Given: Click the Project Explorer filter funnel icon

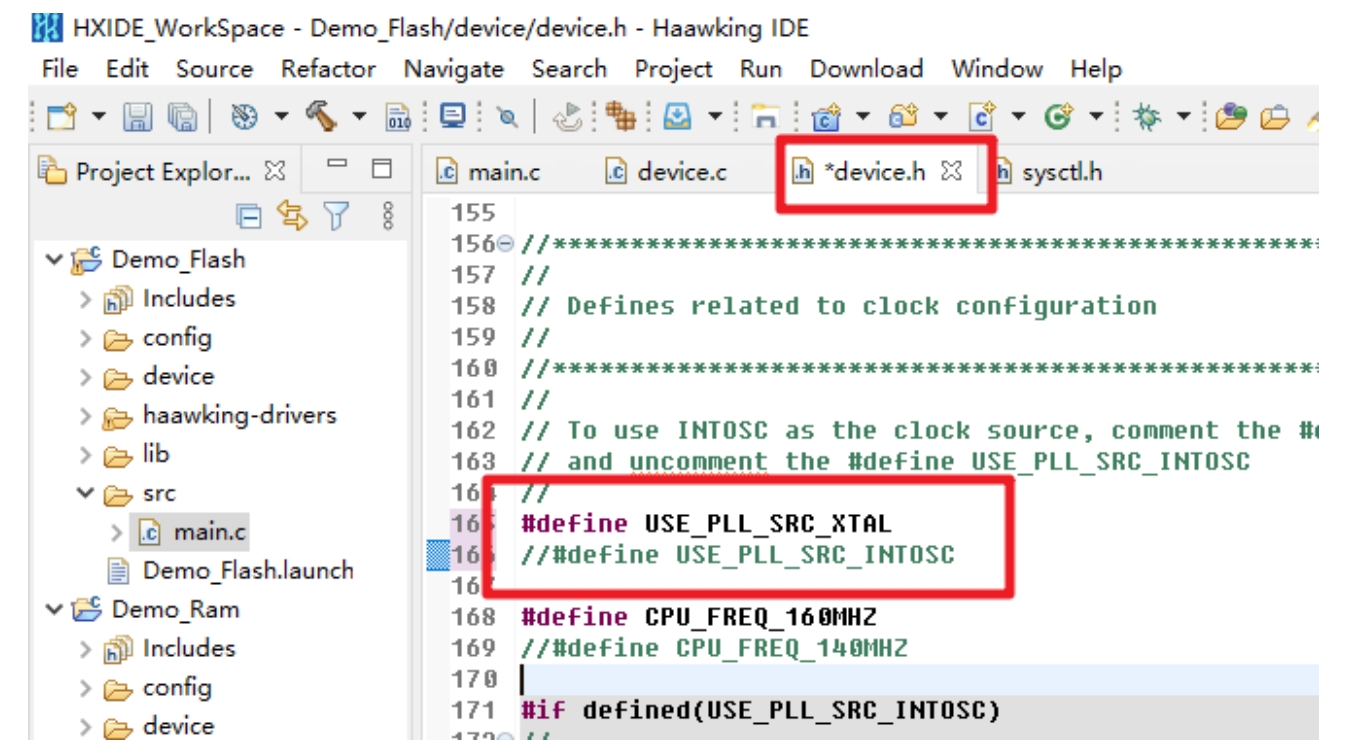Looking at the screenshot, I should coord(338,215).
